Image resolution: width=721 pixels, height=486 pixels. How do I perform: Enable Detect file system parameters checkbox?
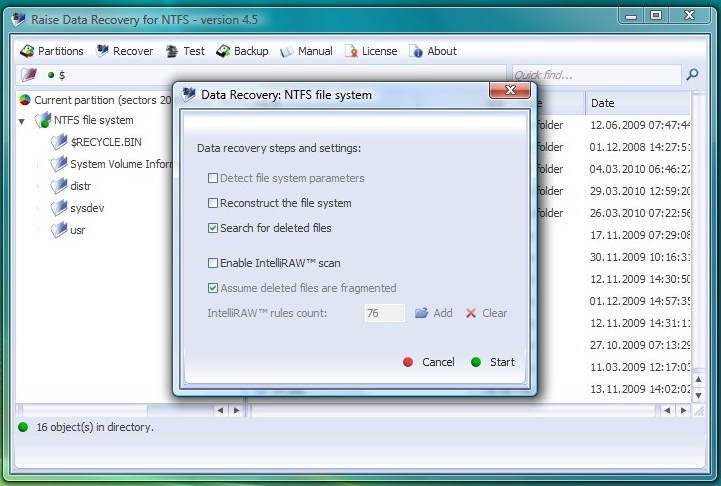(212, 178)
